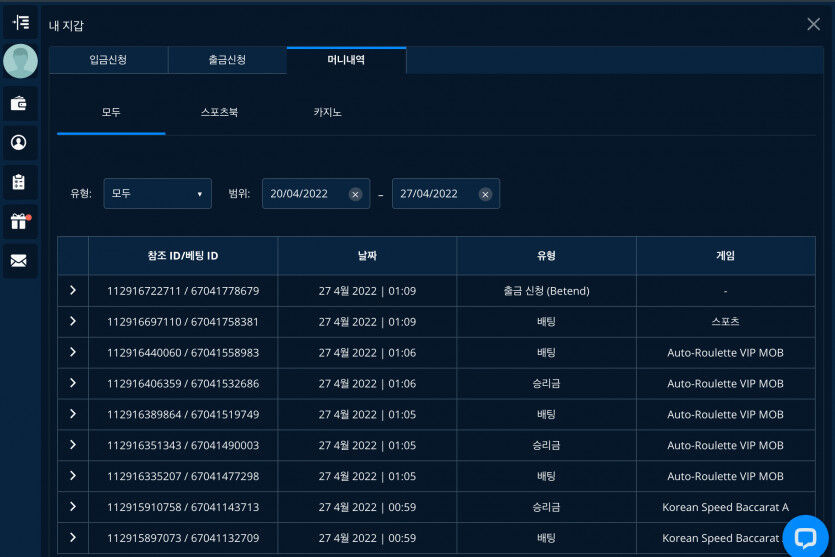The height and width of the screenshot is (557, 835).
Task: Click ID 112916351343 / 67041490003
Action: 183,445
